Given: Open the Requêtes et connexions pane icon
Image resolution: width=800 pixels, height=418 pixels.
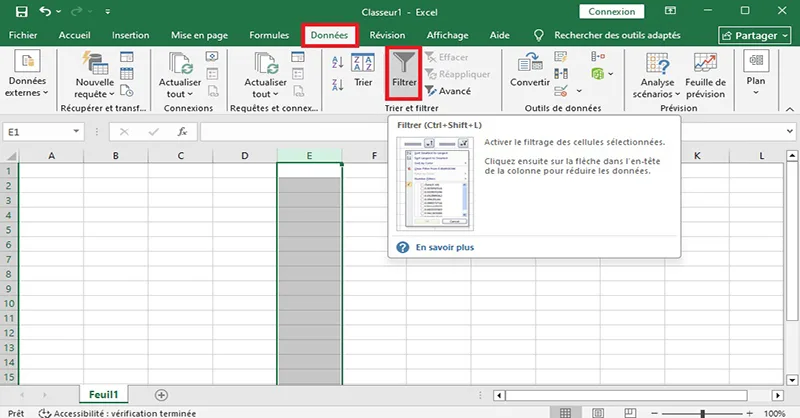Looking at the screenshot, I should point(298,57).
